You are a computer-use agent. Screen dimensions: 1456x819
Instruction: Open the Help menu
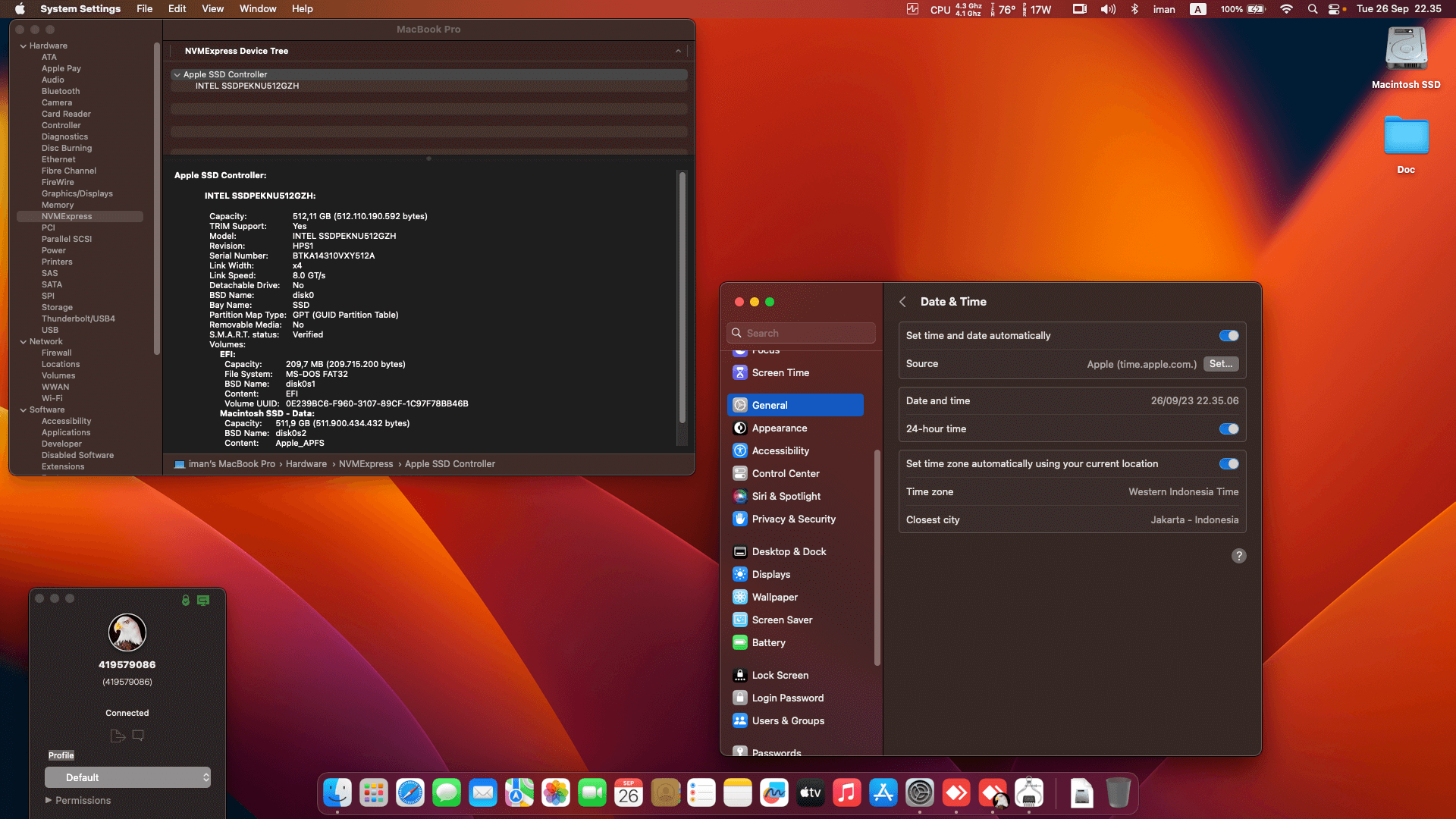(x=302, y=8)
